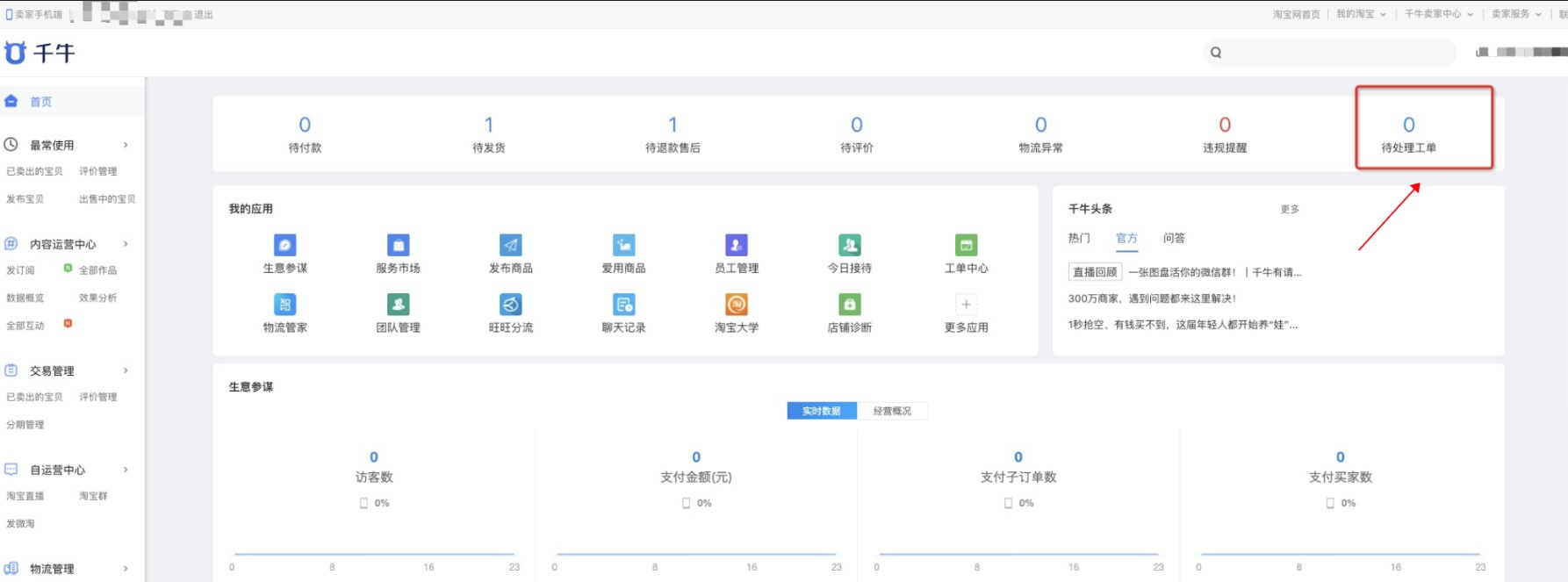Select the 经营概况 tab
The width and height of the screenshot is (1568, 582).
892,411
